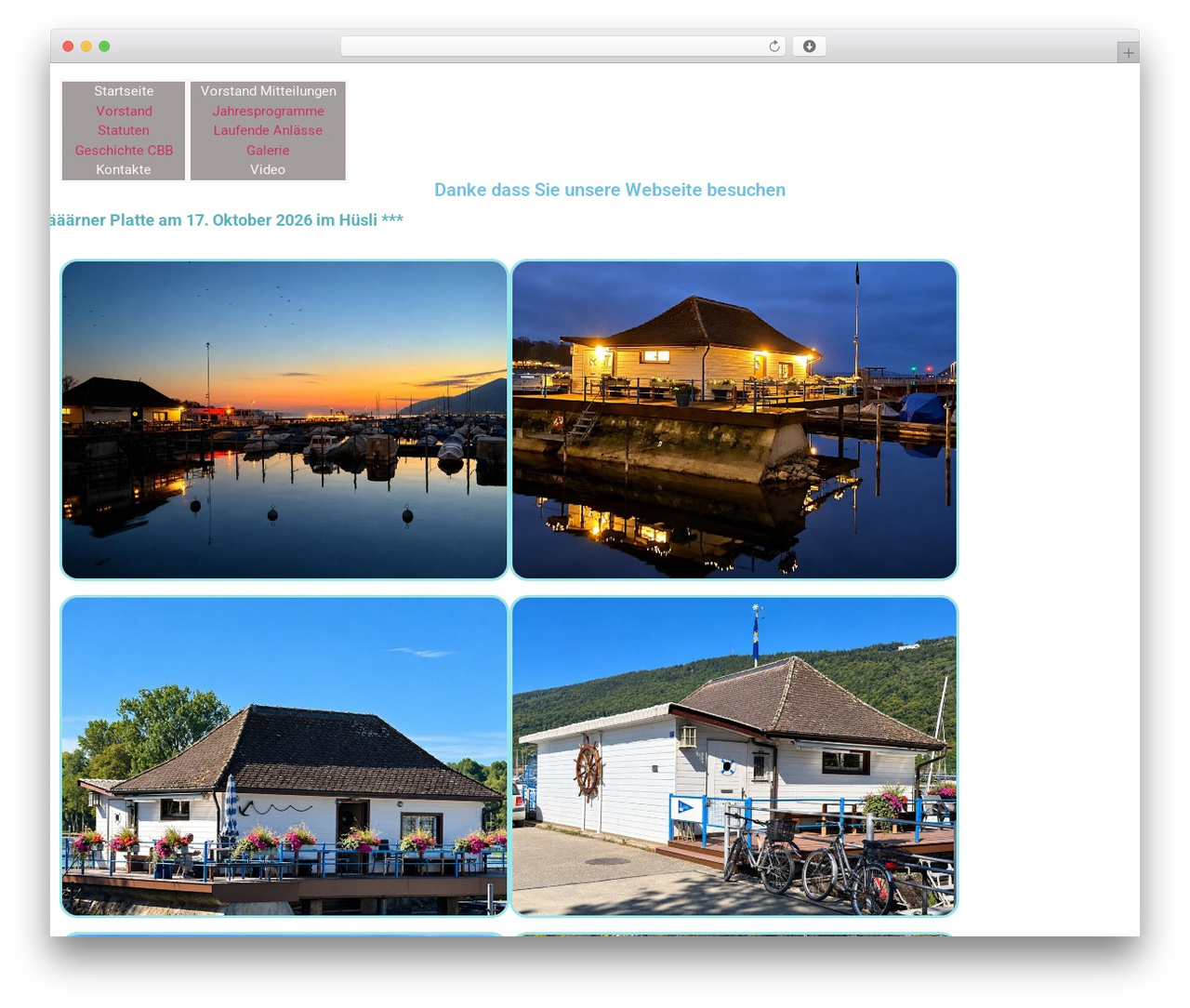The height and width of the screenshot is (1008, 1190).
Task: Open the Jahresprogramme link
Action: (x=268, y=111)
